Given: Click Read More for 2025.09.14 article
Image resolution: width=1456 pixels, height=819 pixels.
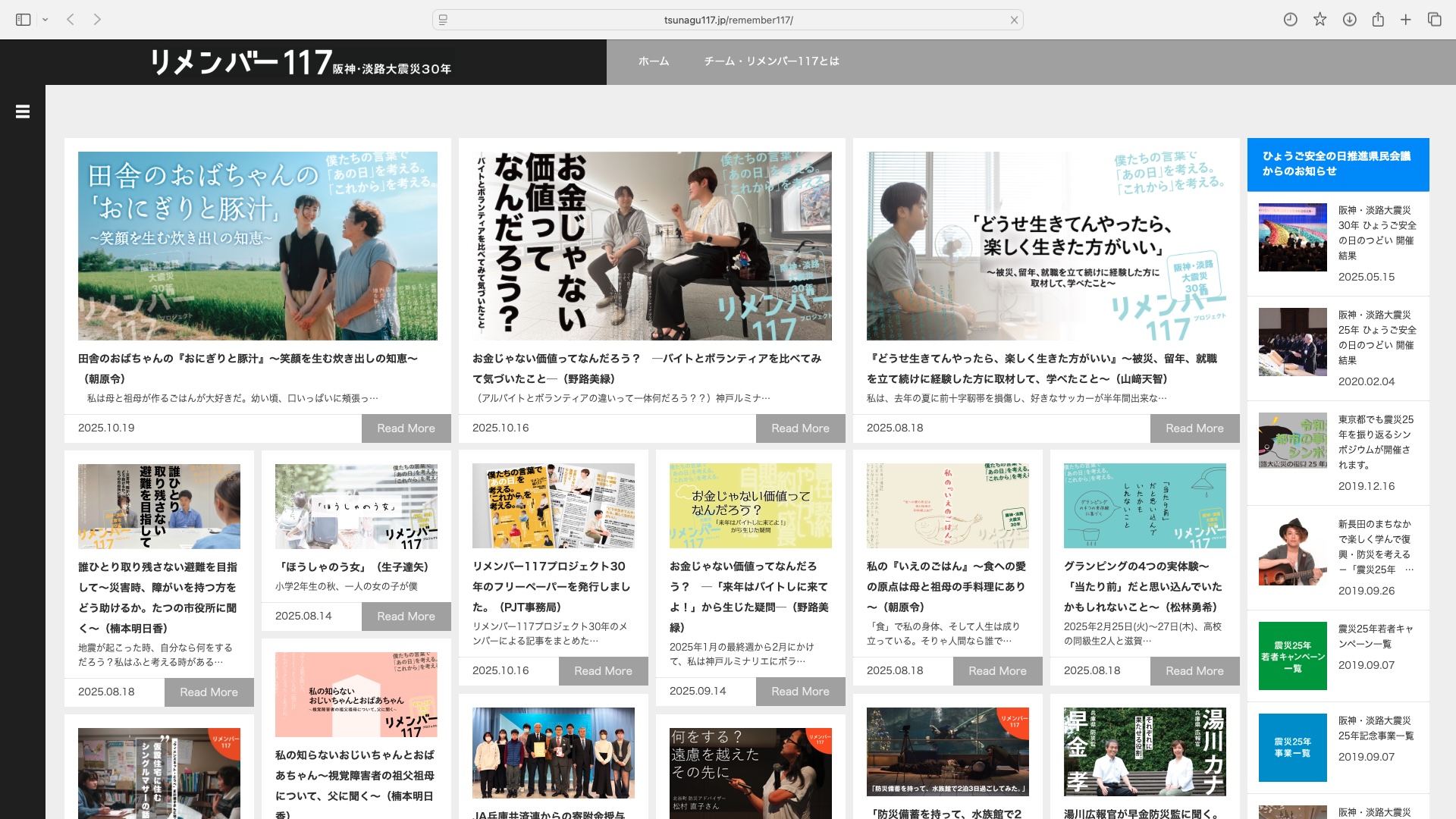Looking at the screenshot, I should tap(800, 692).
